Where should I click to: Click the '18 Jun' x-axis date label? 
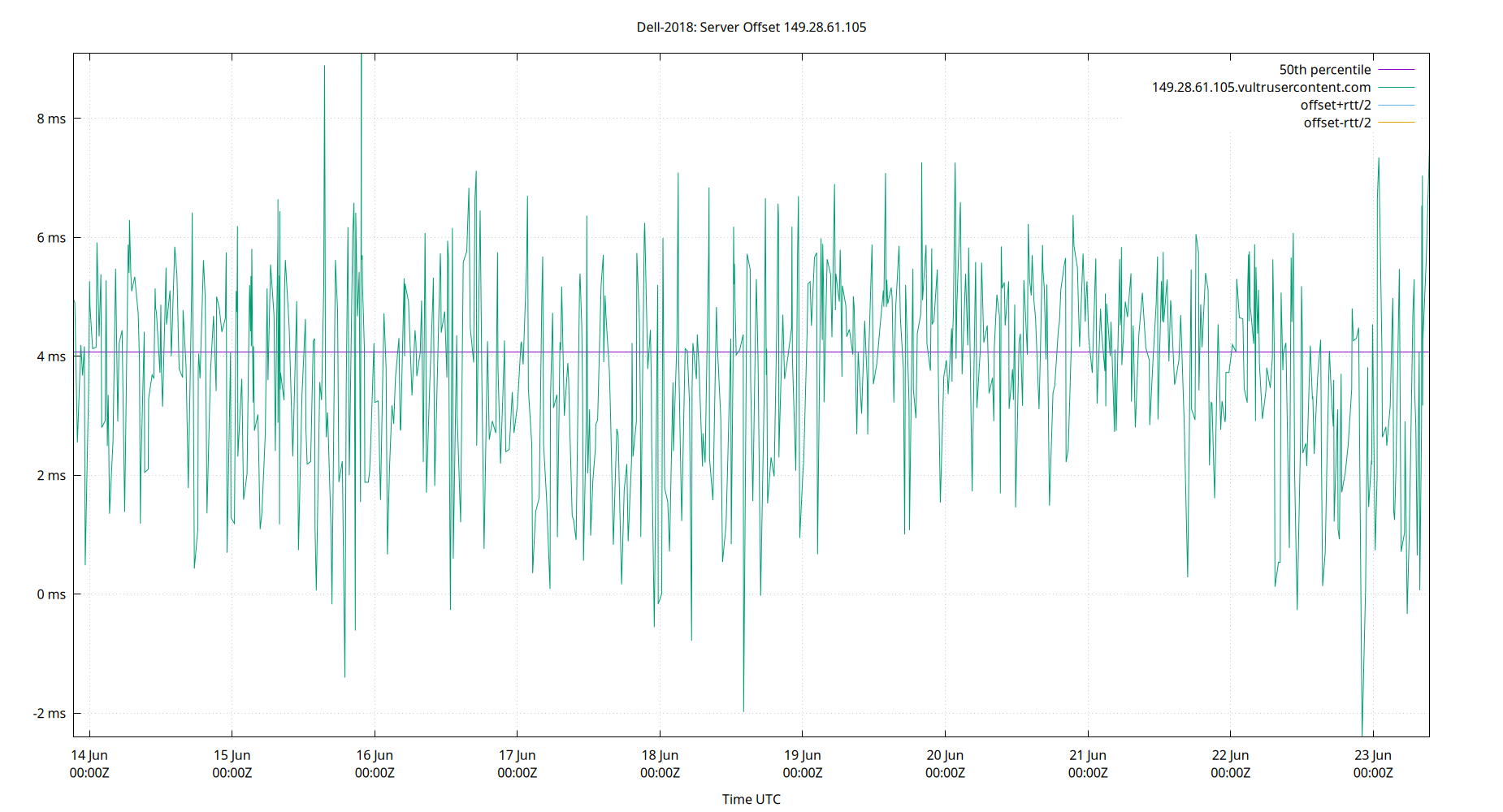click(660, 755)
